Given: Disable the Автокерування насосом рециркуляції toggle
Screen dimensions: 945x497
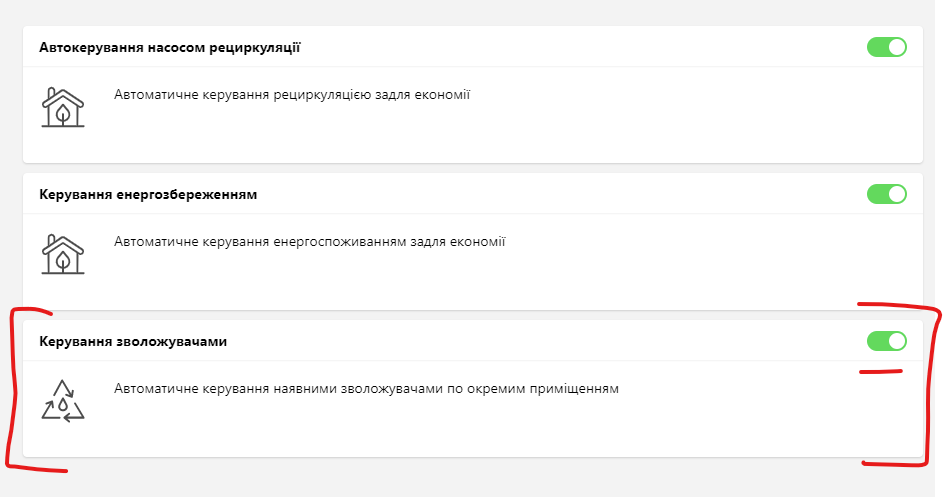Looking at the screenshot, I should (886, 47).
